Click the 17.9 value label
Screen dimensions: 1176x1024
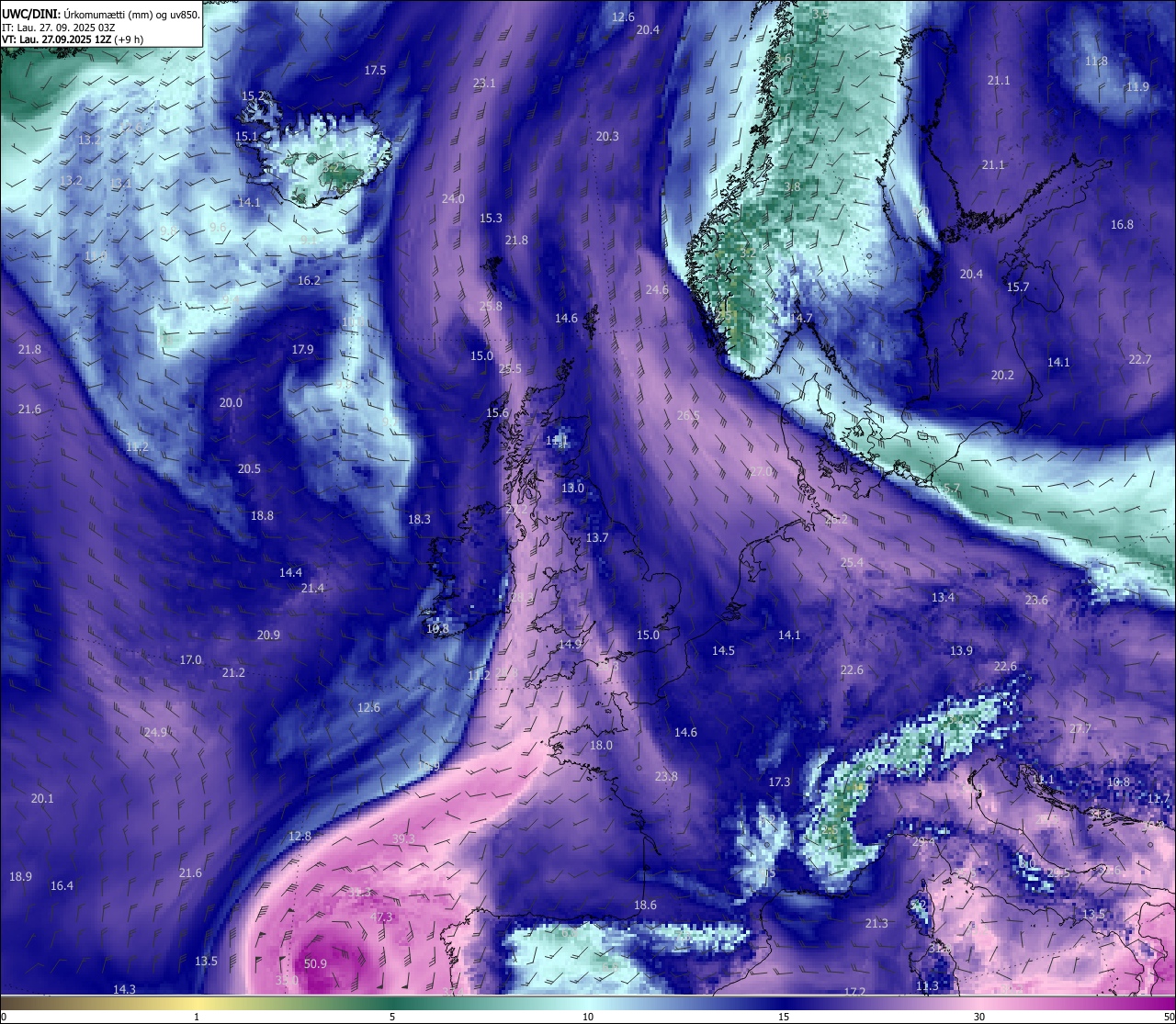coord(302,349)
